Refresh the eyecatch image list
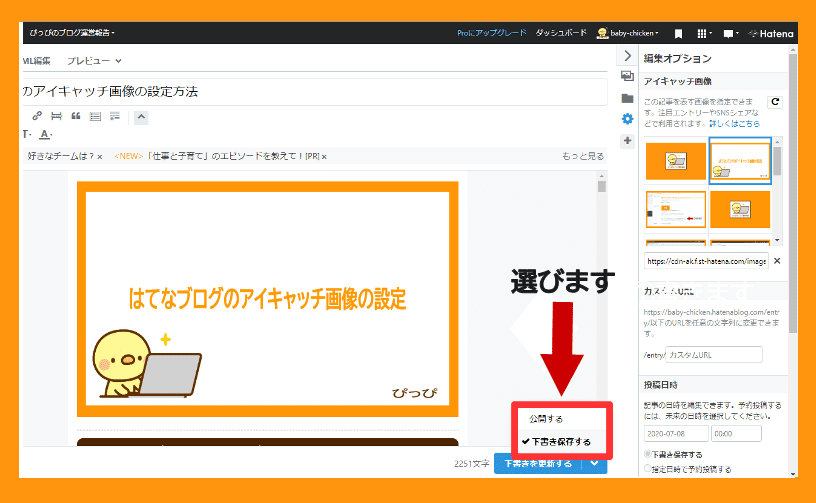 click(775, 102)
